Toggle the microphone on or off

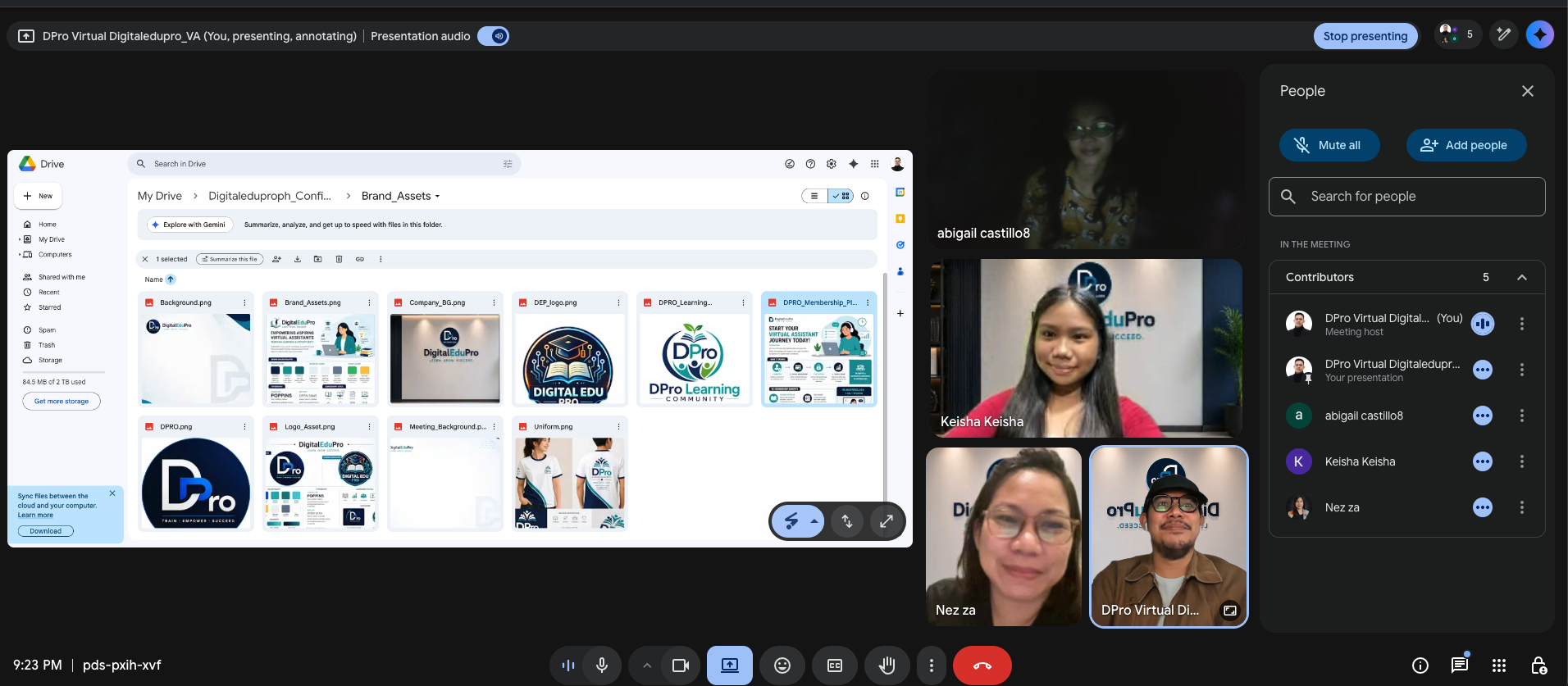click(602, 666)
